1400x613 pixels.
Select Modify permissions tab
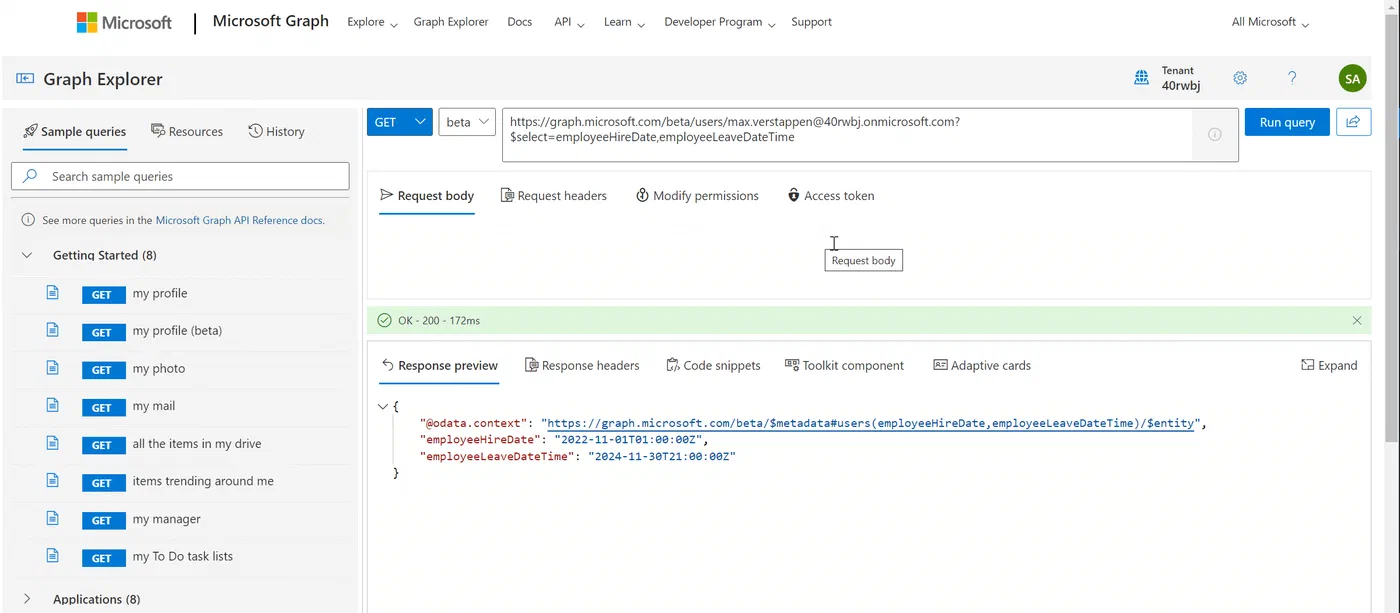pos(697,196)
